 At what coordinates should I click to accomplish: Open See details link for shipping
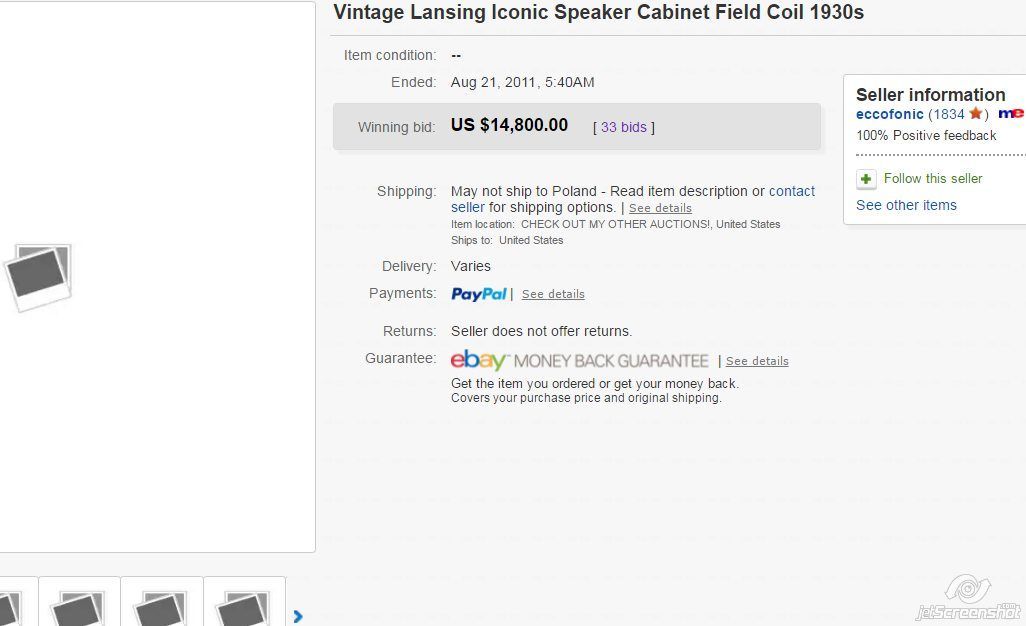click(x=660, y=208)
